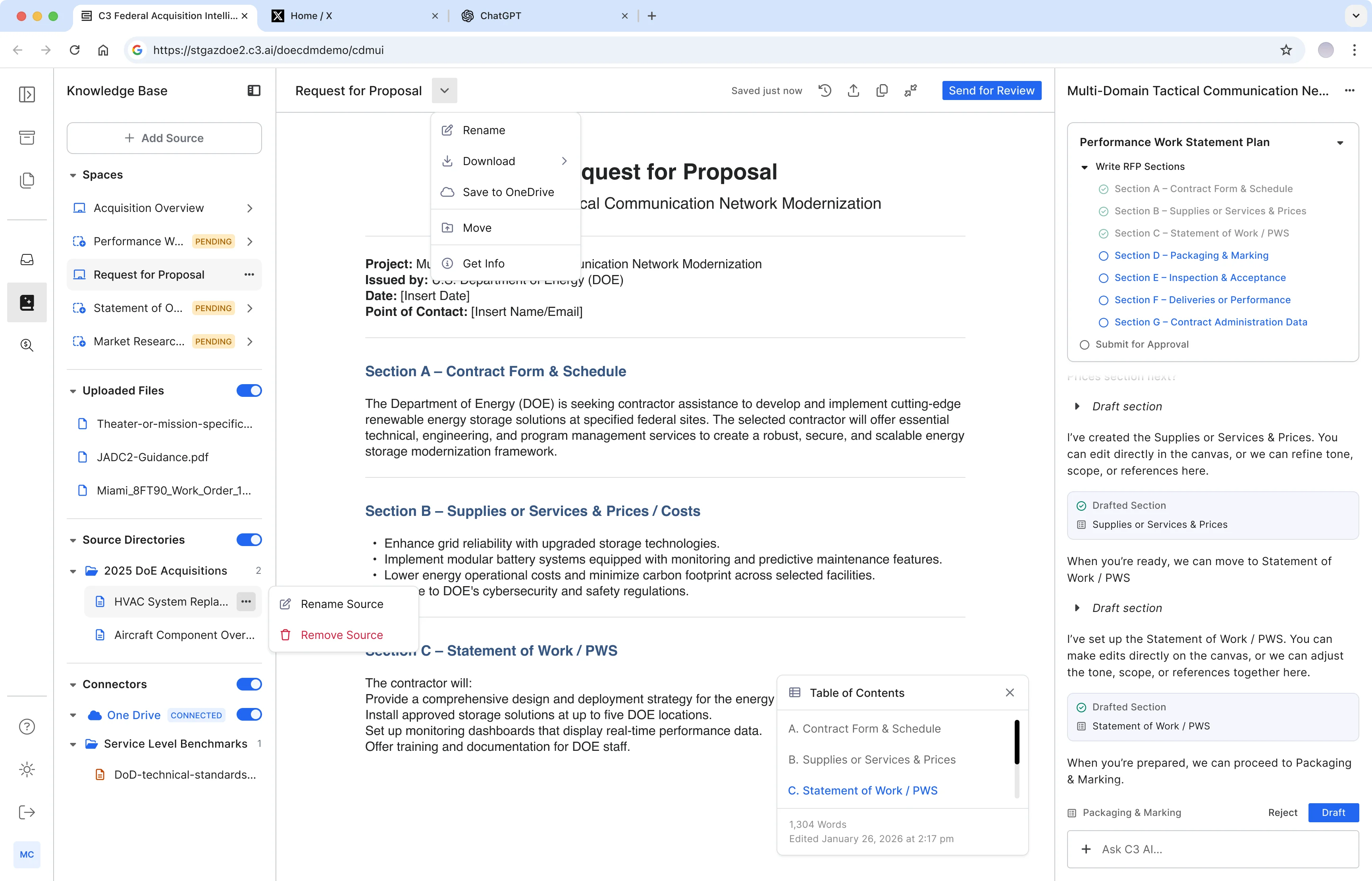Choose Save to OneDrive
Screen dimensions: 1372x881
coord(506,192)
